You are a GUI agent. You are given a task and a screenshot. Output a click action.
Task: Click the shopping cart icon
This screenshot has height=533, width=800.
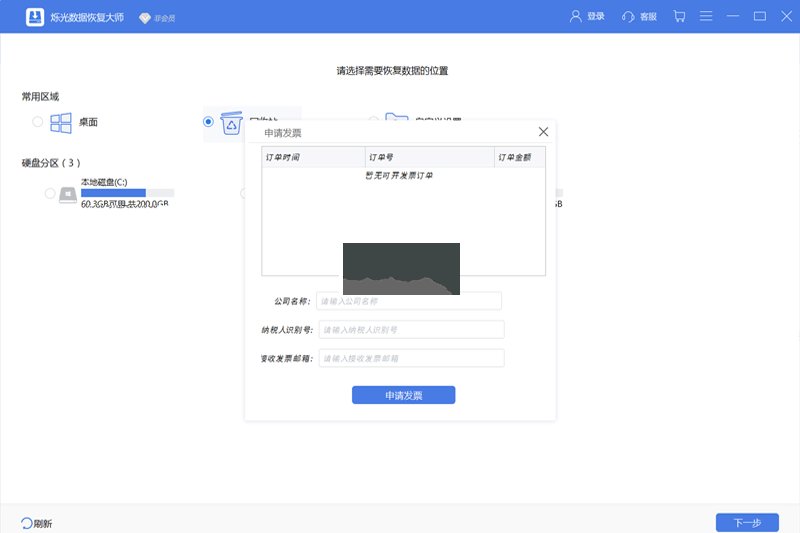pyautogui.click(x=680, y=16)
